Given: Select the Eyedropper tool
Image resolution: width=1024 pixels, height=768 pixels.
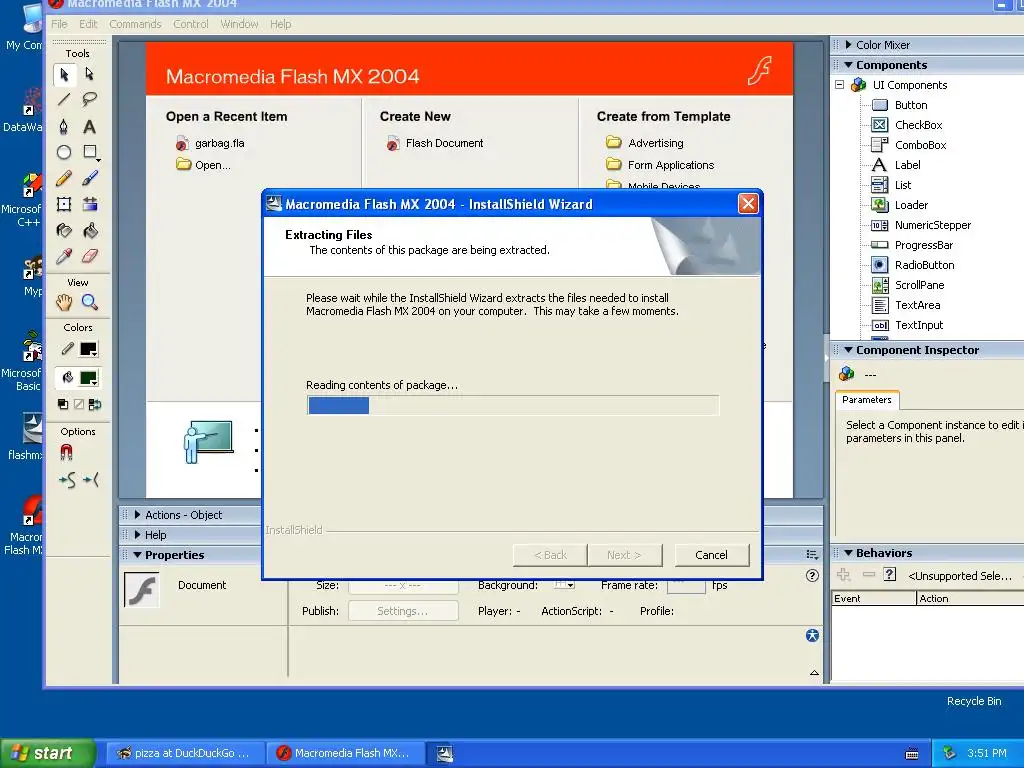Looking at the screenshot, I should [64, 257].
